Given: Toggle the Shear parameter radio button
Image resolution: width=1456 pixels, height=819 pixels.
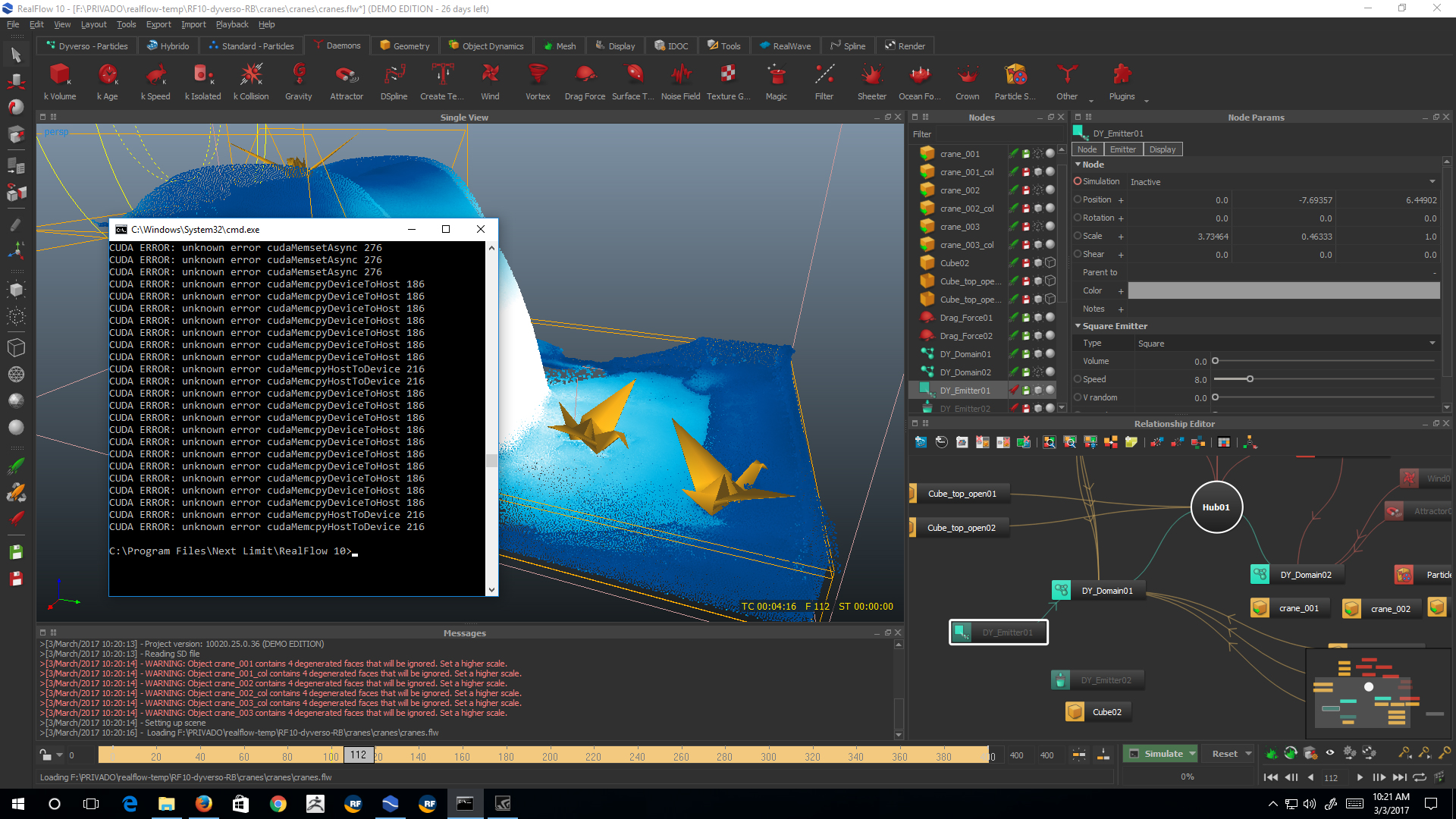Looking at the screenshot, I should click(1078, 254).
